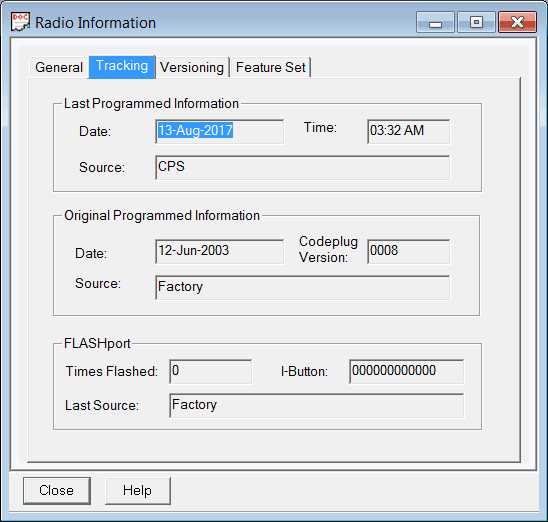Click the FLASHport group label
The image size is (548, 522).
tap(97, 343)
